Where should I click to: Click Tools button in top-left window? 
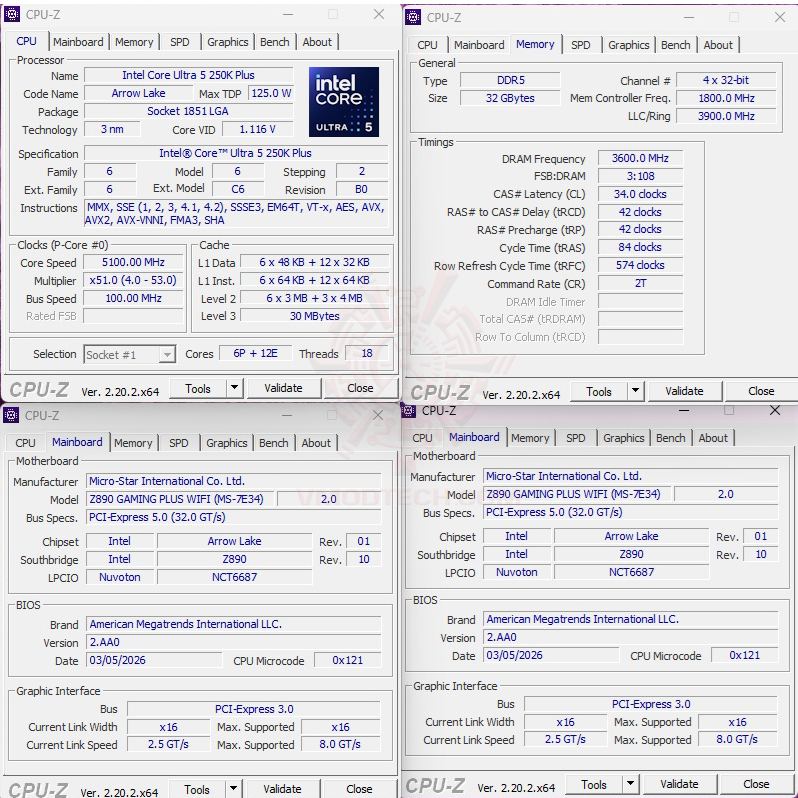click(x=197, y=389)
